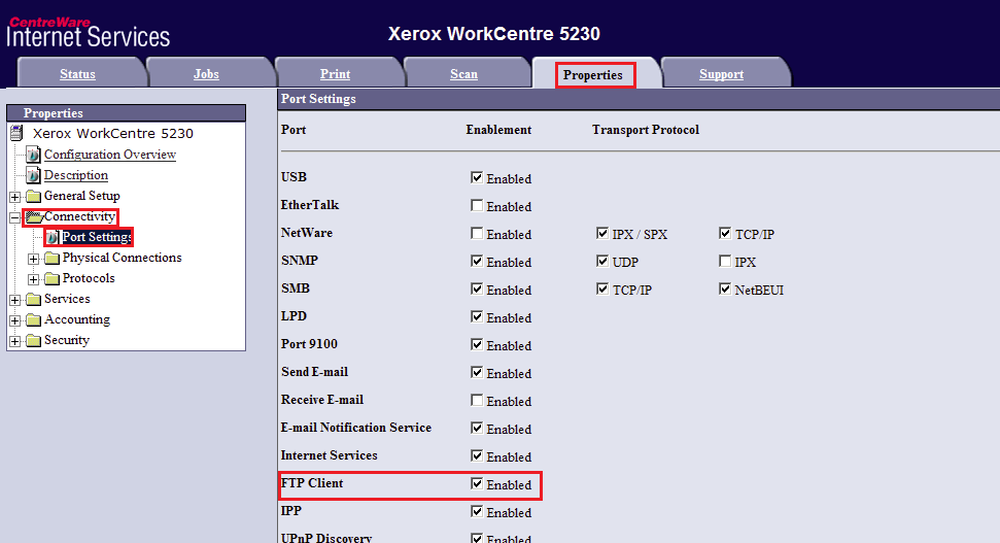
Task: Switch to the Scan tab
Action: (x=464, y=74)
